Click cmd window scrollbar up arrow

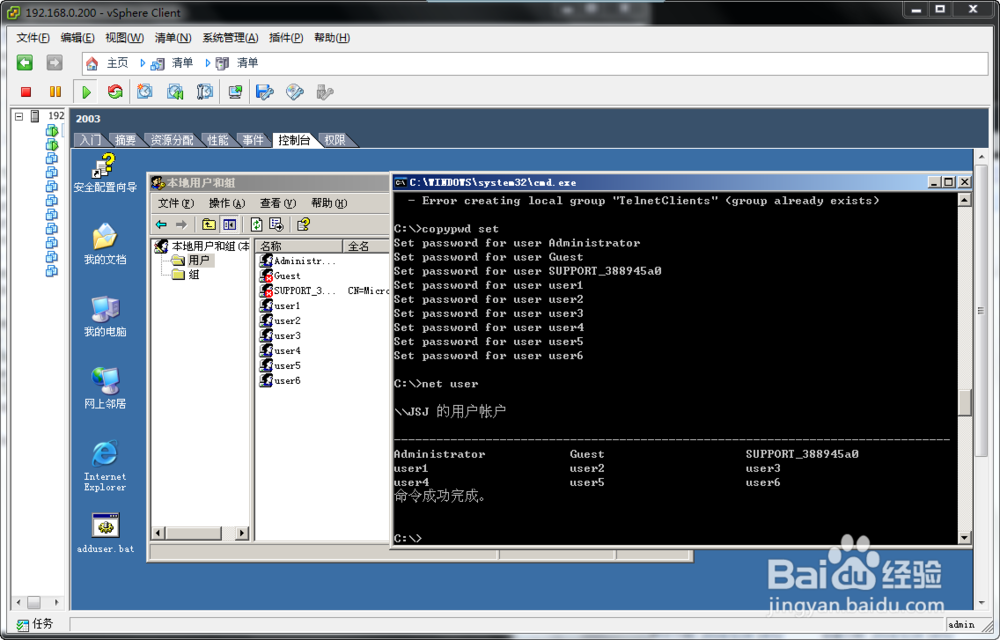[964, 200]
